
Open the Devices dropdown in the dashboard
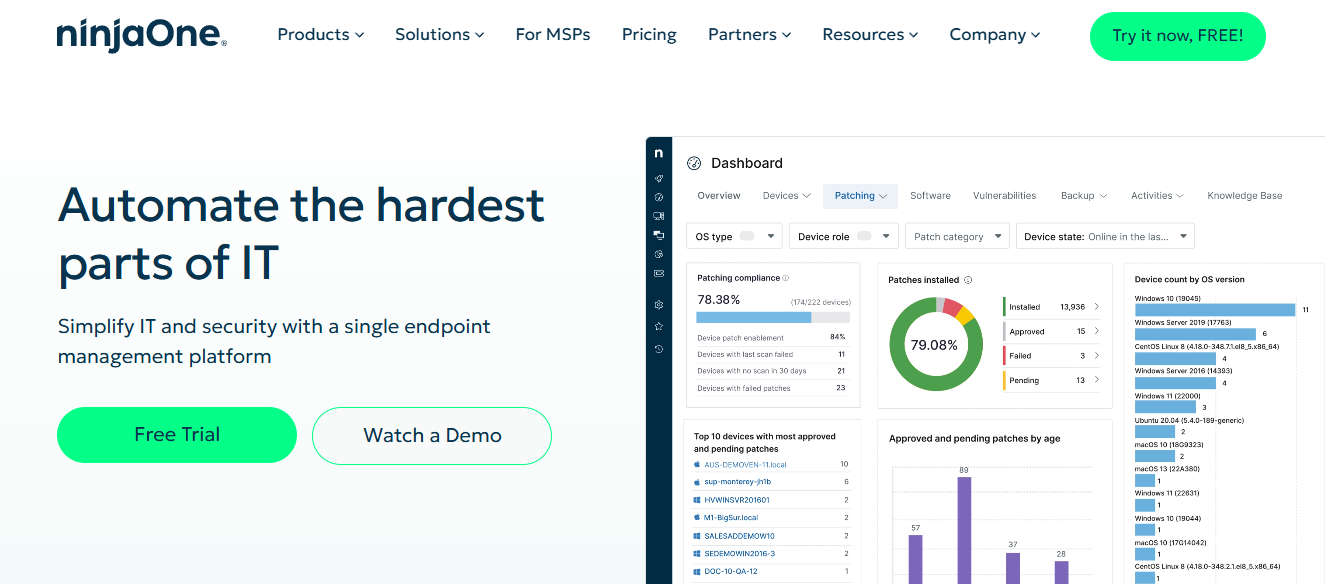(786, 195)
